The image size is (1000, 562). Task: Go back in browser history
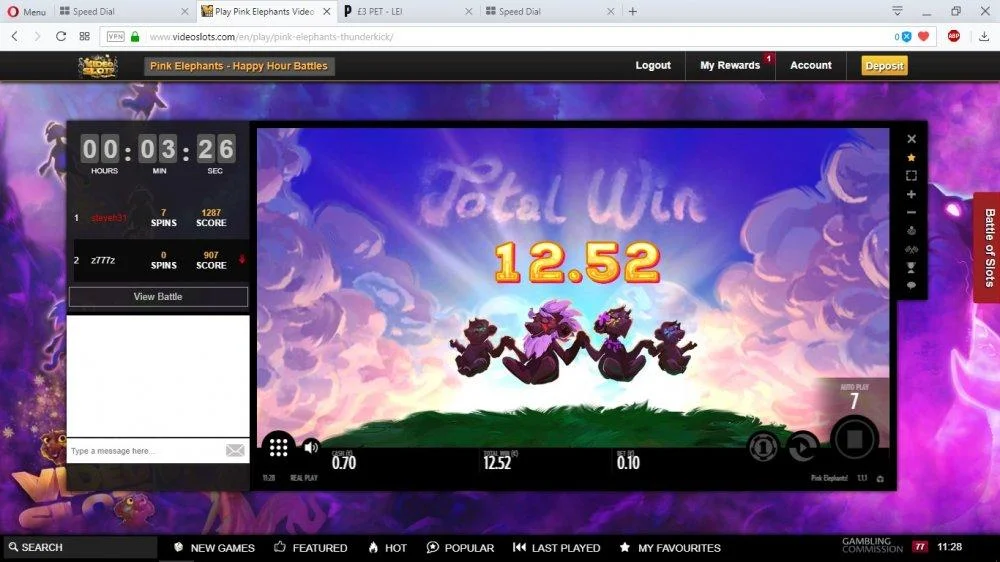coord(15,36)
